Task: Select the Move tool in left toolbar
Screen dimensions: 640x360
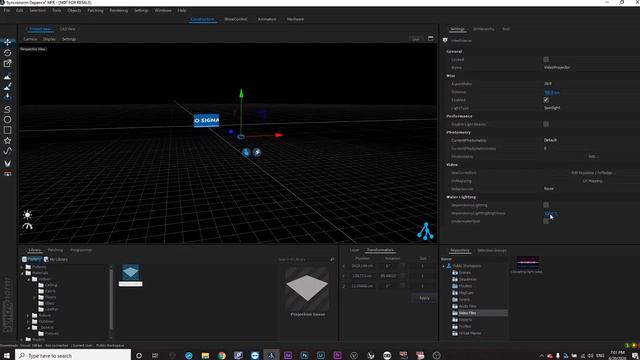Action: [x=7, y=42]
